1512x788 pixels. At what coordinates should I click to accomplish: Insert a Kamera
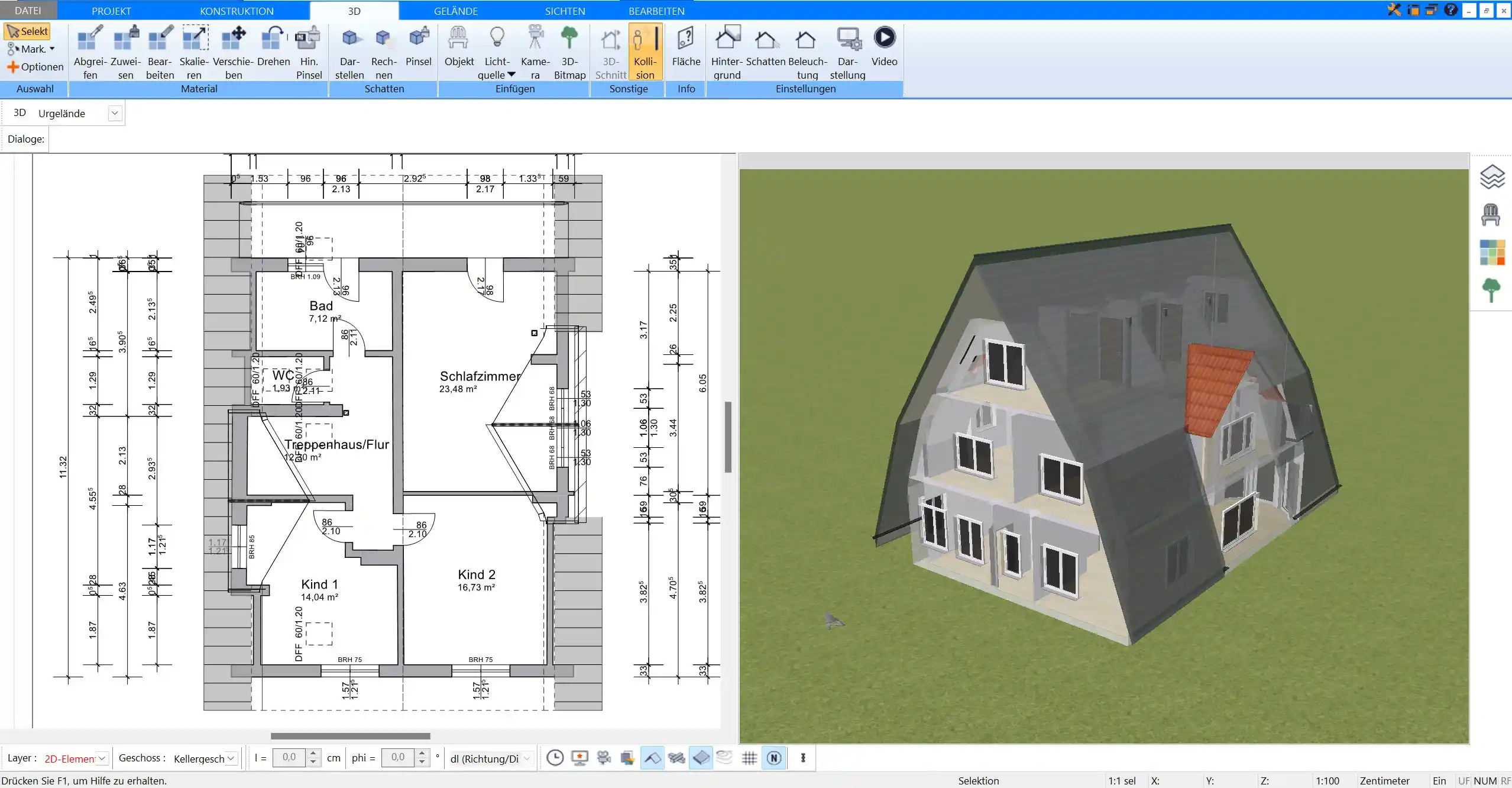[535, 52]
